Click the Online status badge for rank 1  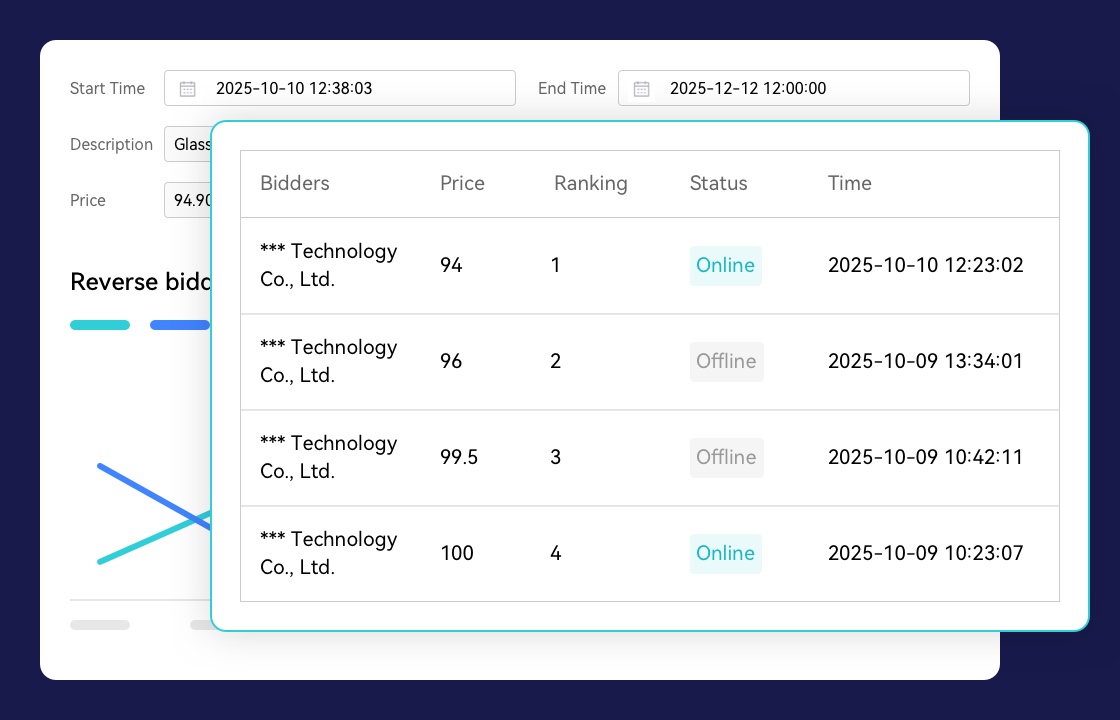(x=725, y=266)
